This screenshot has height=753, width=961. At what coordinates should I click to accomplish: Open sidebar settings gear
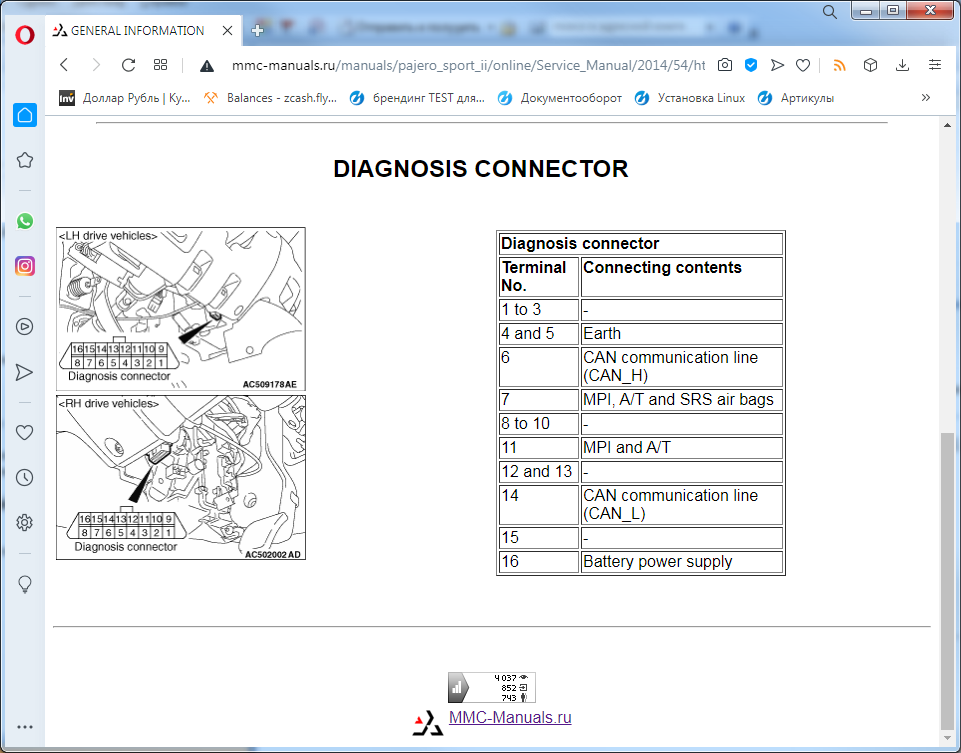[x=25, y=523]
